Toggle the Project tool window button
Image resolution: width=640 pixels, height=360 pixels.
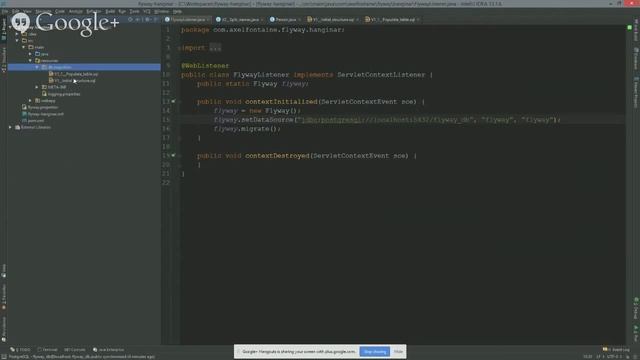click(4, 30)
